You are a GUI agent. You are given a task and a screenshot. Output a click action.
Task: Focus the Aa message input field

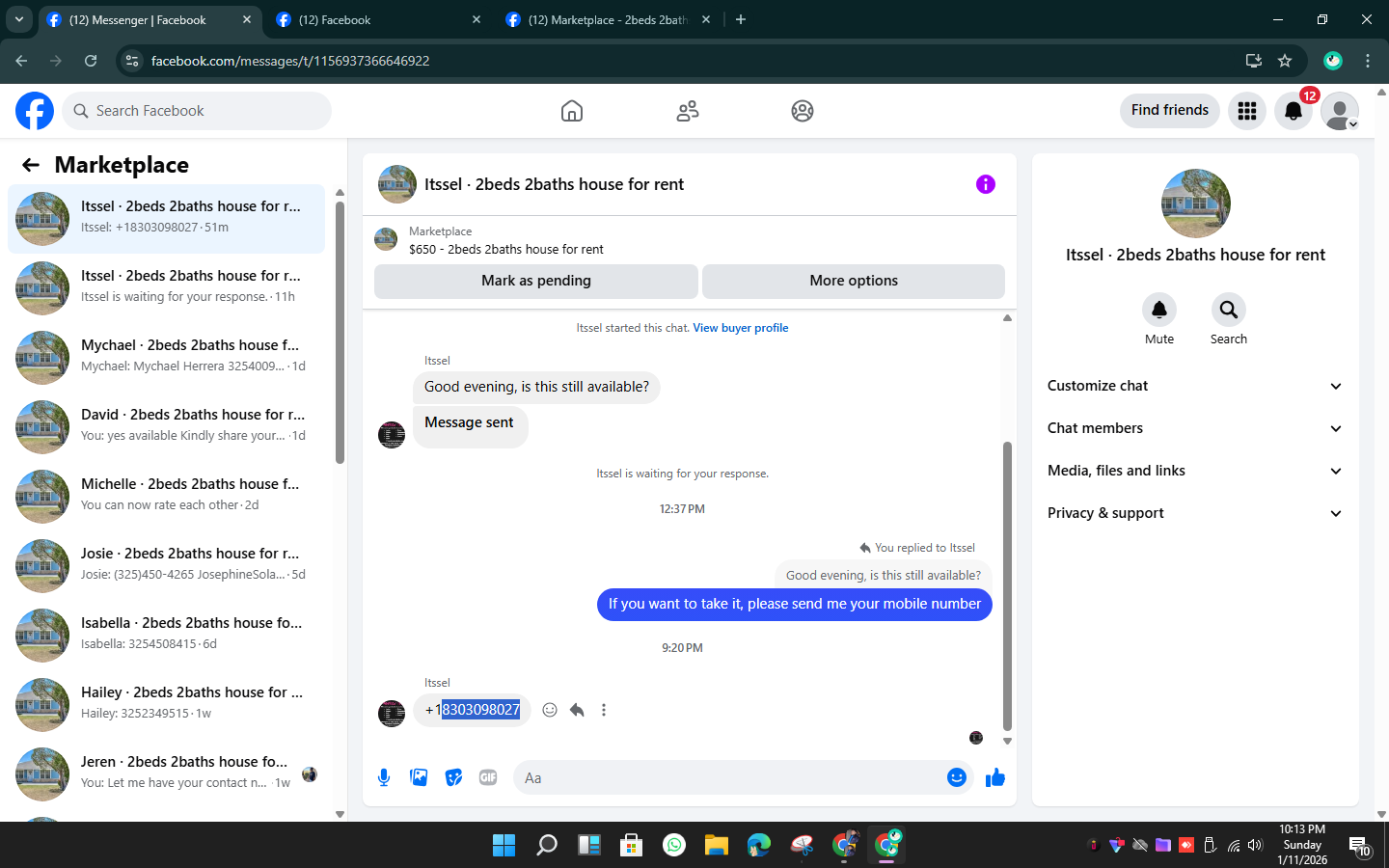pos(728,777)
